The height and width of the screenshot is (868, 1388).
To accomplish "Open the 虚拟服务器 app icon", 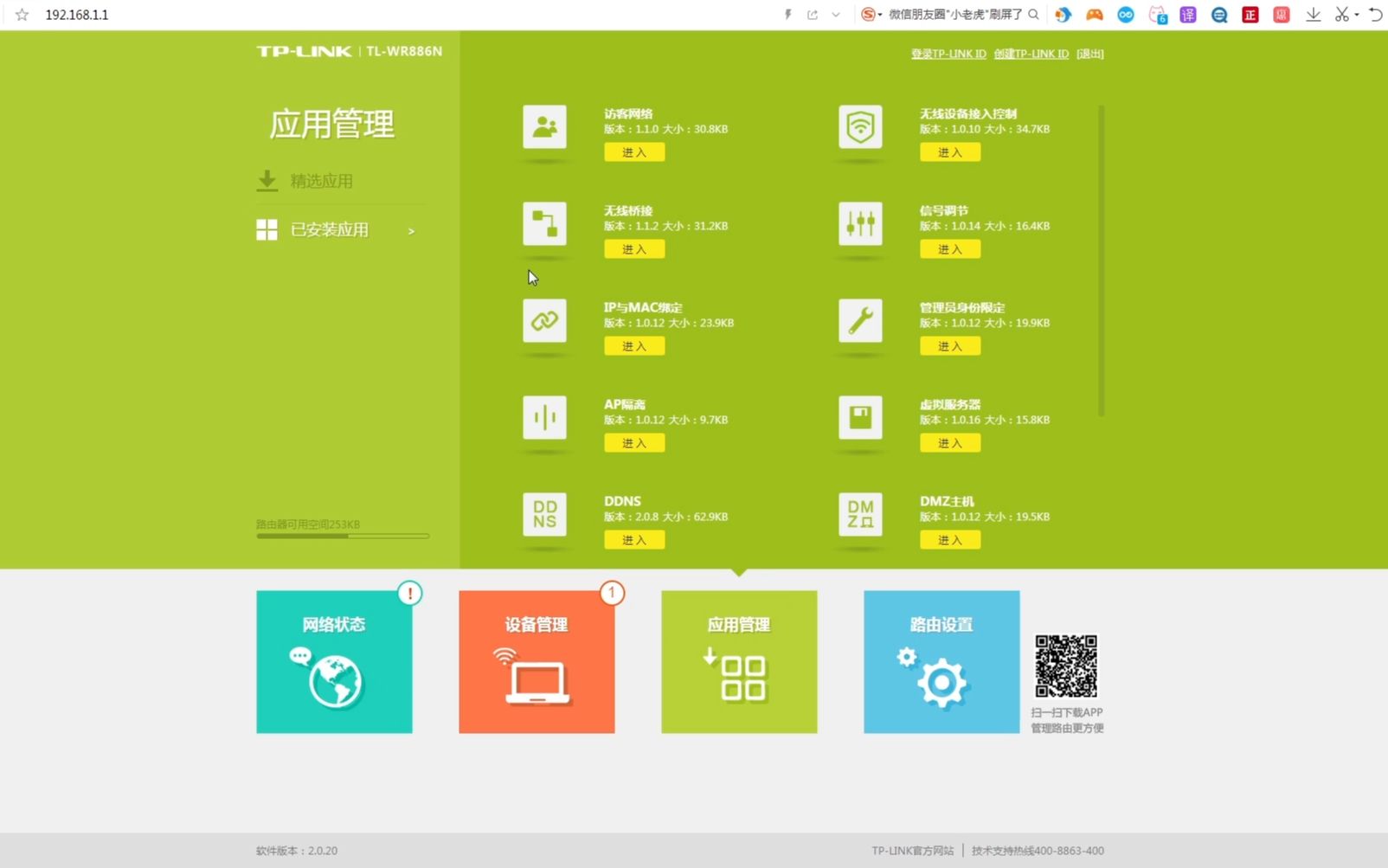I will [860, 418].
